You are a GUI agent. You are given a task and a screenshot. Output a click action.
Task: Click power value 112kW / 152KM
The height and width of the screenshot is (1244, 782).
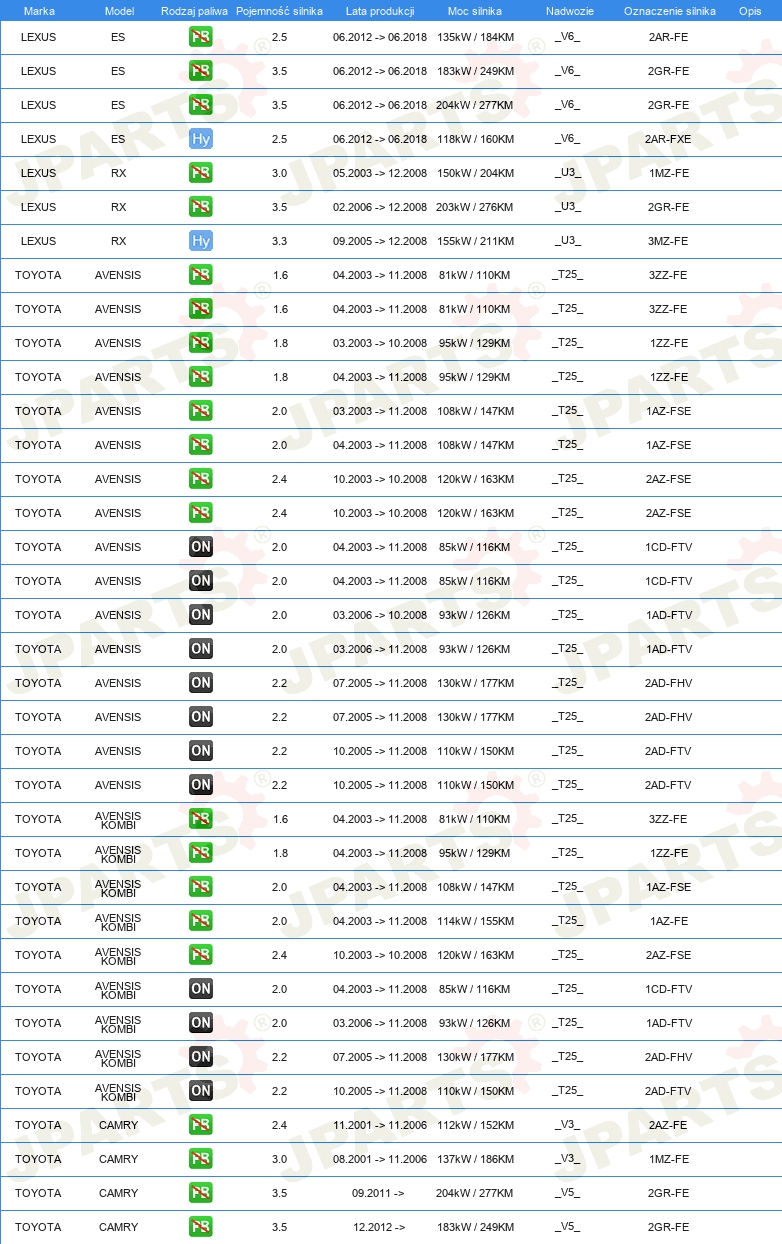475,1125
